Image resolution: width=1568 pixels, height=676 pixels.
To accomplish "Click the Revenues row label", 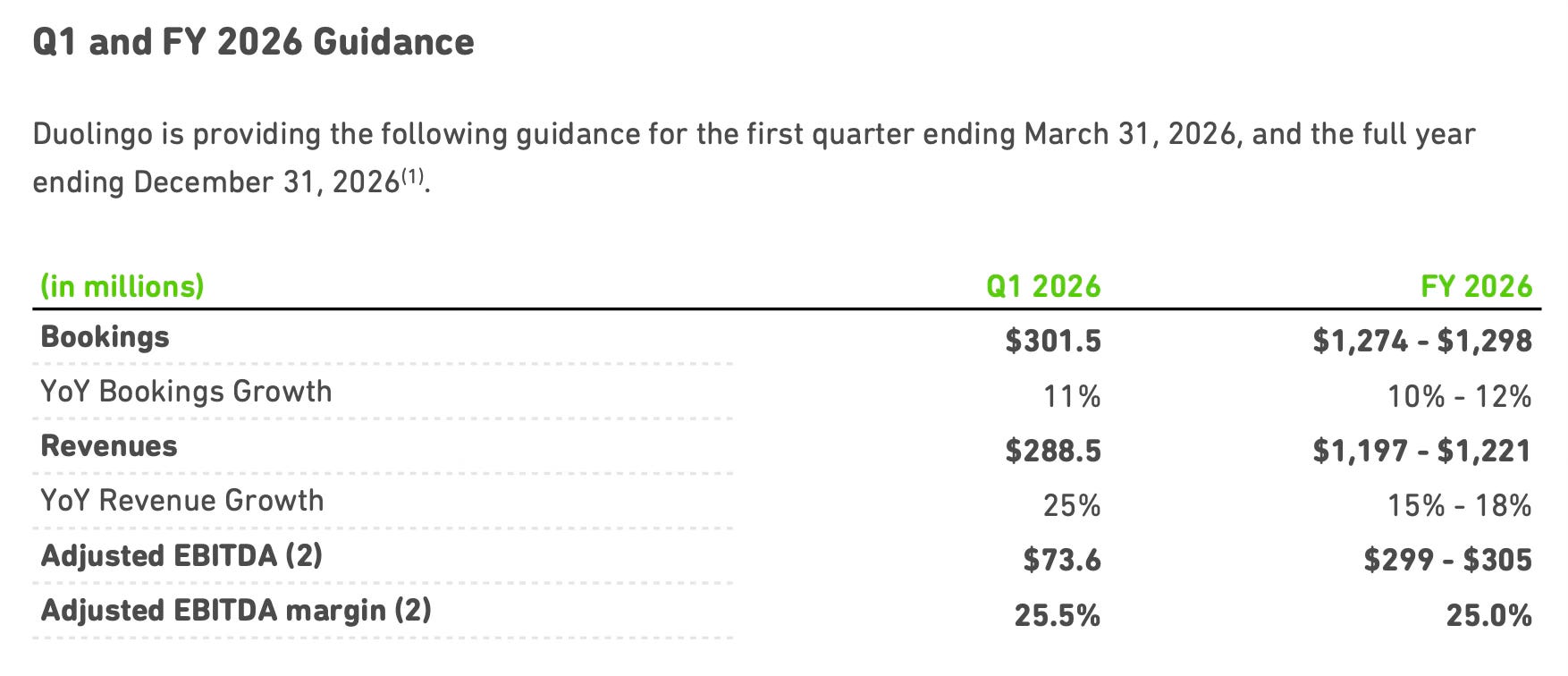I will click(x=109, y=446).
